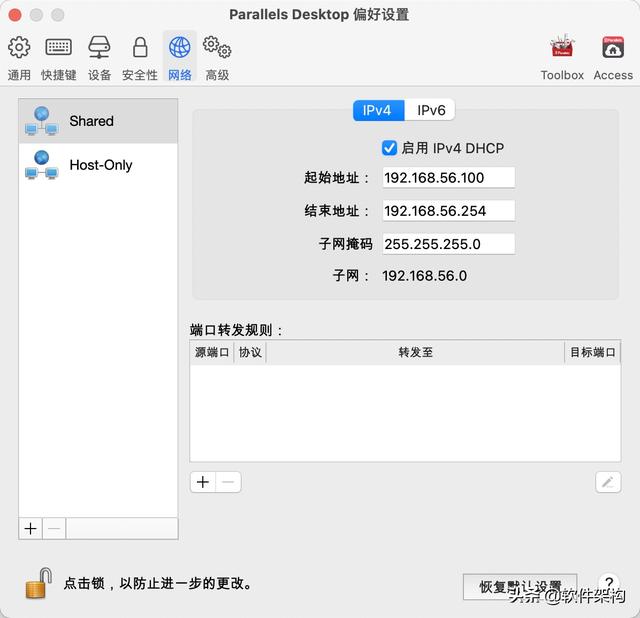The height and width of the screenshot is (618, 640).
Task: Add a new network with plus button
Action: click(x=30, y=529)
